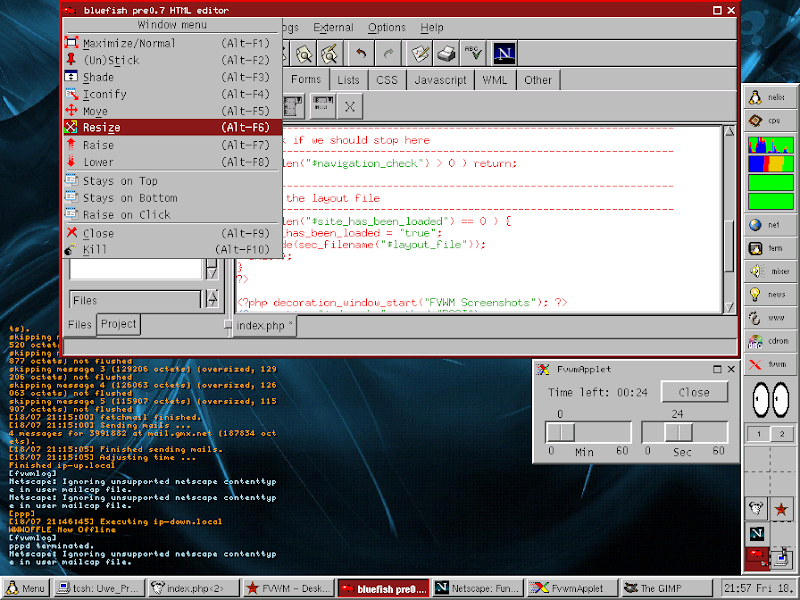Click the Min slider handle in FvwmApplet
This screenshot has width=800, height=600.
pos(561,432)
